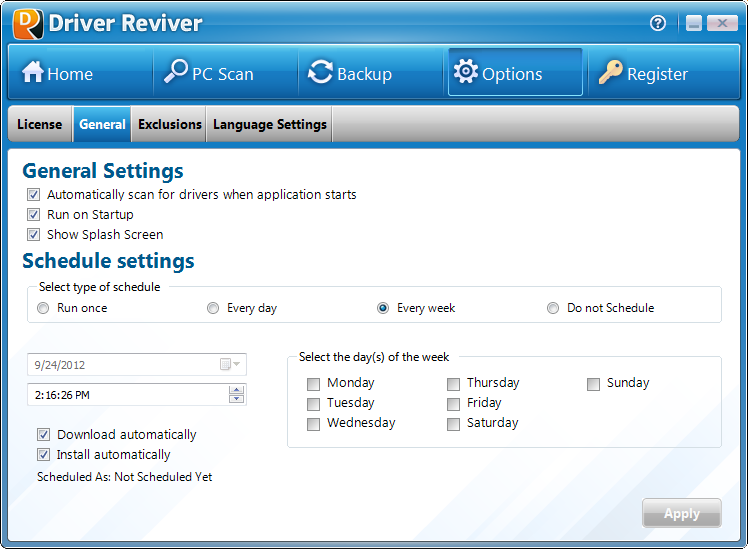This screenshot has width=748, height=549.
Task: Open the Home section label
Action: click(70, 74)
